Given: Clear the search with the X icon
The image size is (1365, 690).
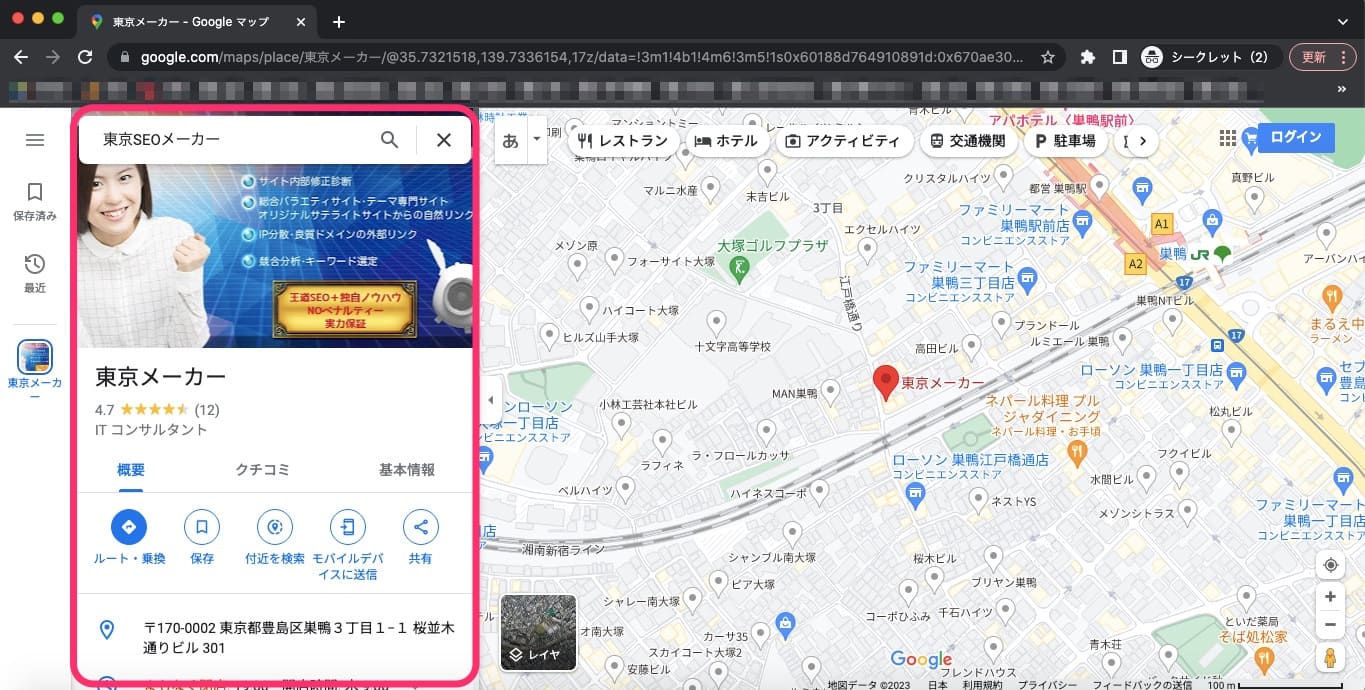Looking at the screenshot, I should 444,140.
